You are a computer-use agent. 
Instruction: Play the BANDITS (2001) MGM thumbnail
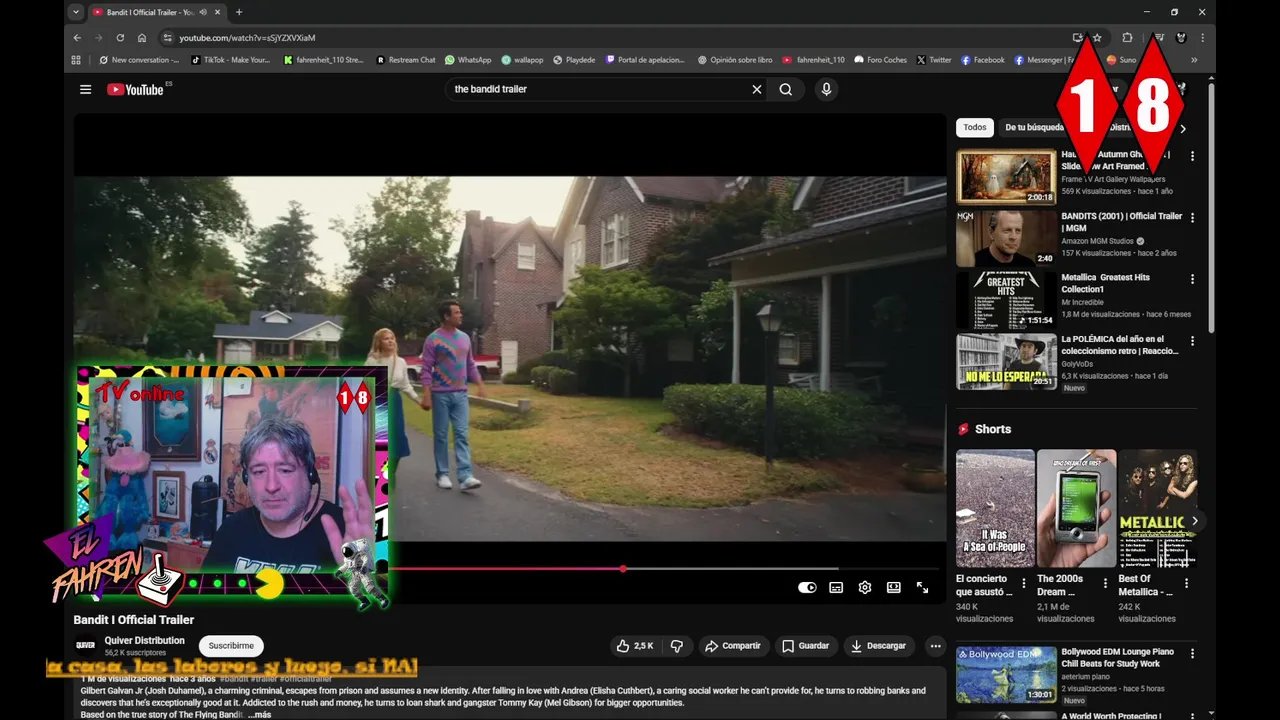(x=1006, y=239)
